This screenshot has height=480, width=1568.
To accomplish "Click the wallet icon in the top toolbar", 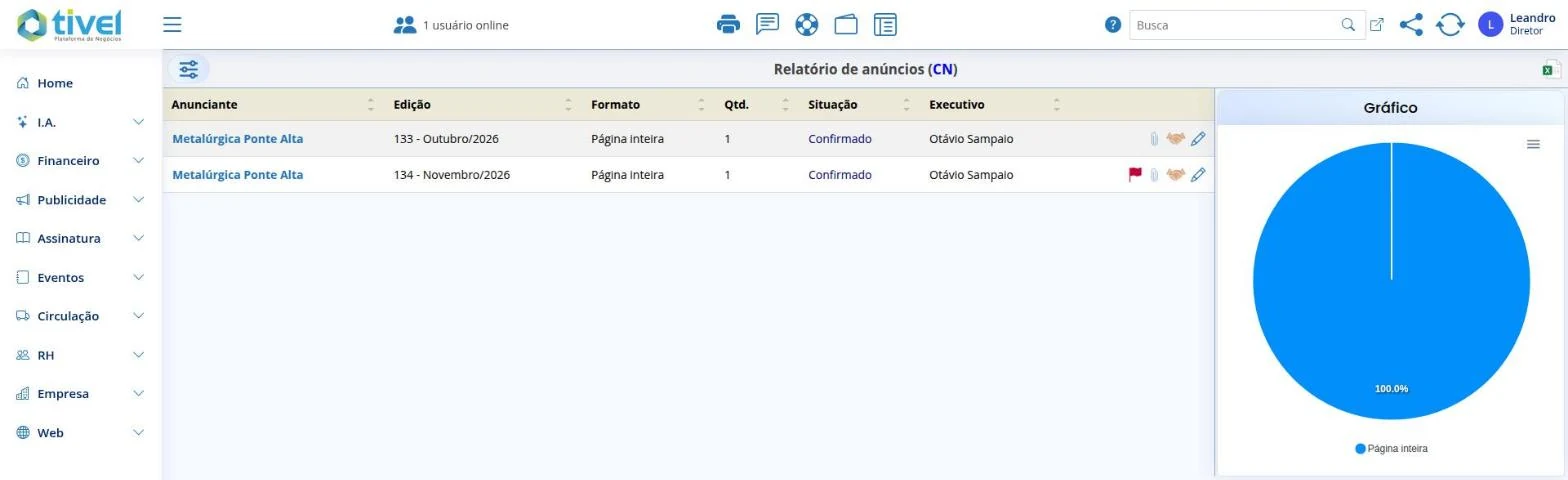I will 846,25.
